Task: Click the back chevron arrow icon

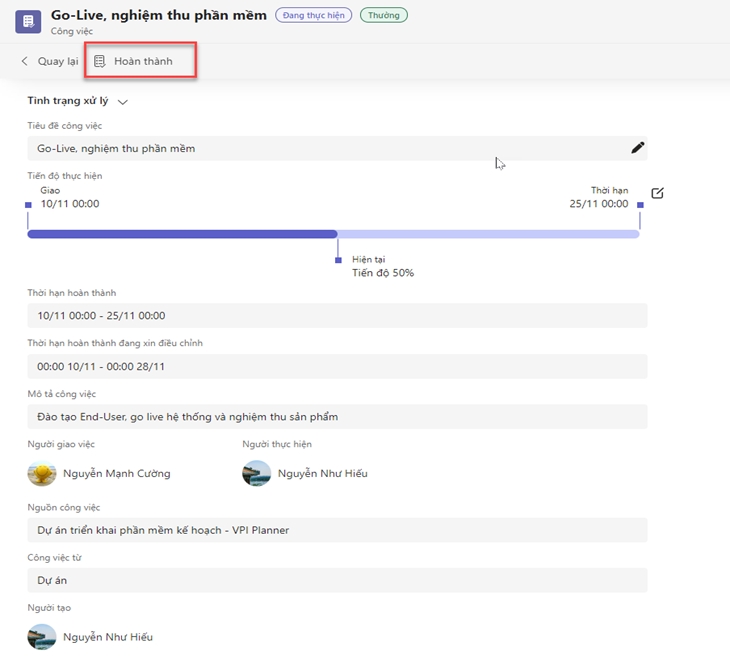Action: tap(25, 62)
